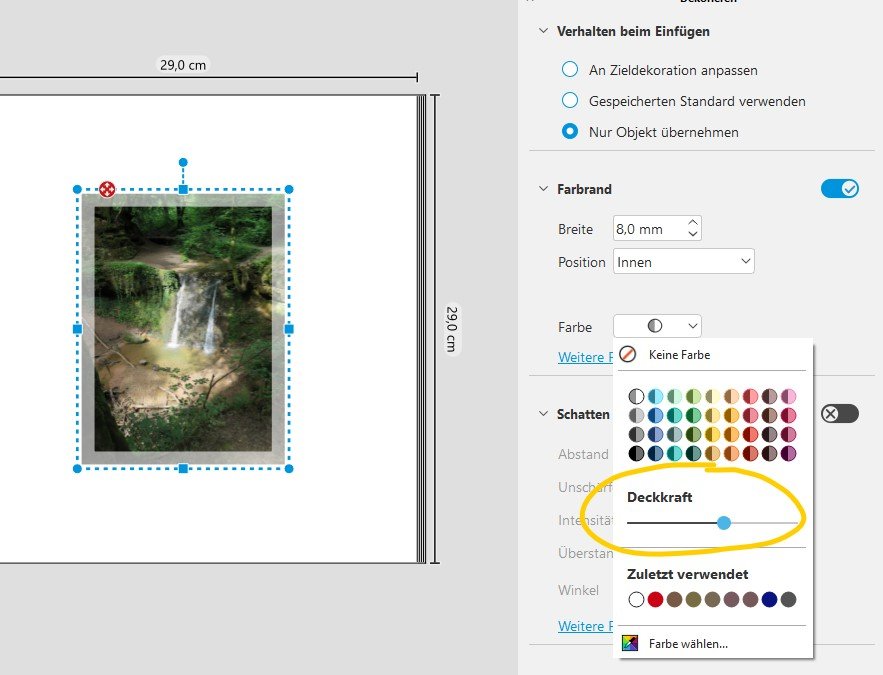The height and width of the screenshot is (675, 883).
Task: Increase Breite with the up stepper arrow
Action: (693, 223)
